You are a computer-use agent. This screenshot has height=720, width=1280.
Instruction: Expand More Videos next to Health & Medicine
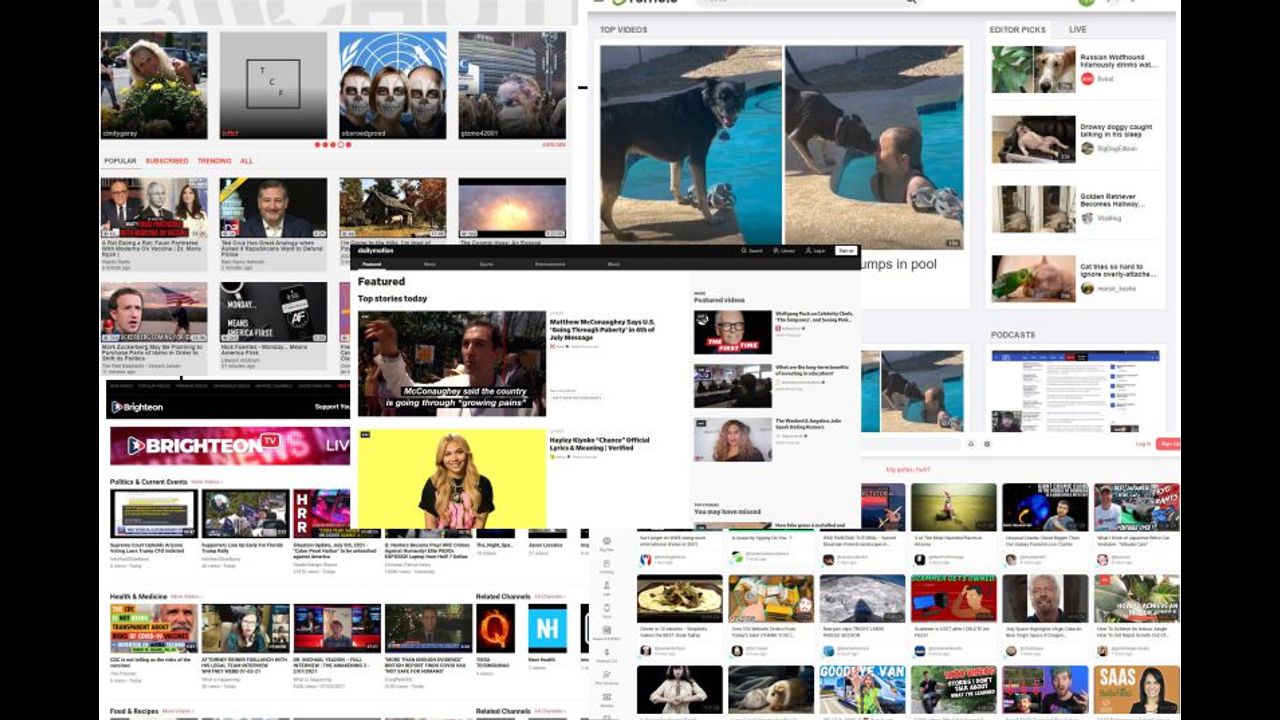(186, 597)
